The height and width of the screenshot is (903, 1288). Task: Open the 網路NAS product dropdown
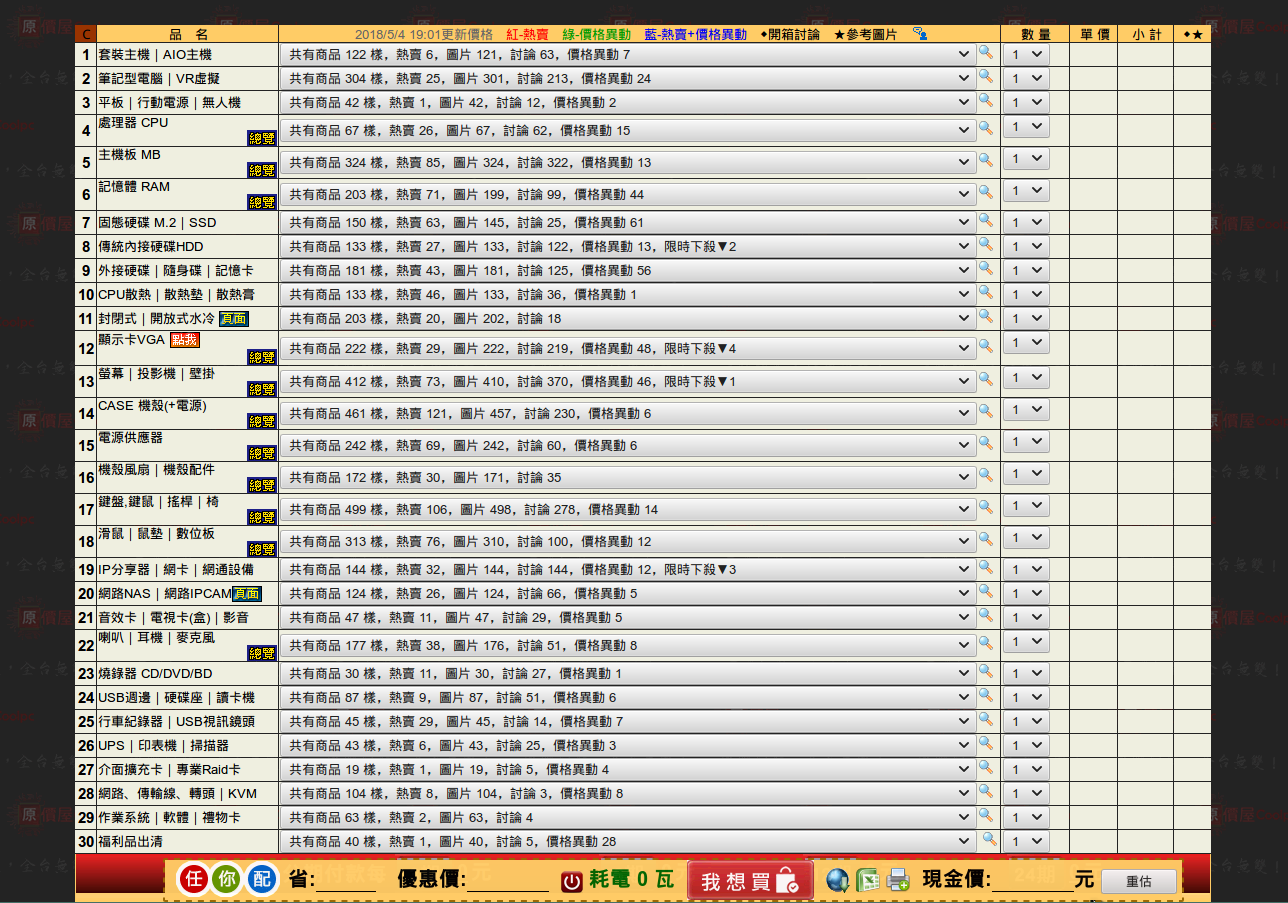[x=628, y=594]
